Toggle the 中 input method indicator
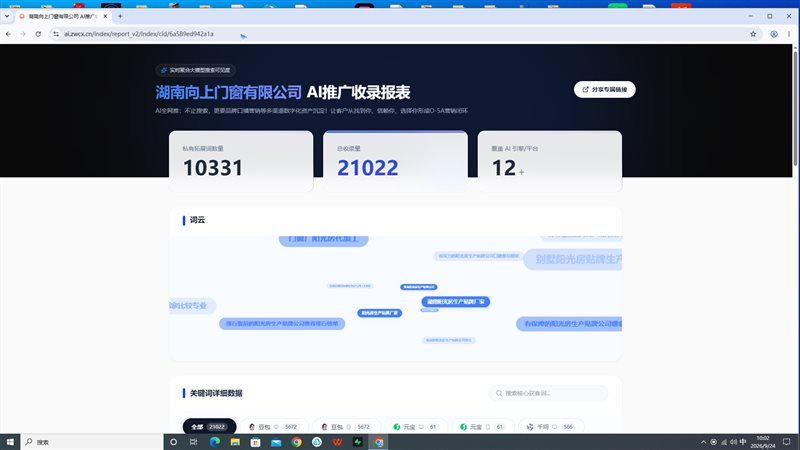 click(743, 442)
